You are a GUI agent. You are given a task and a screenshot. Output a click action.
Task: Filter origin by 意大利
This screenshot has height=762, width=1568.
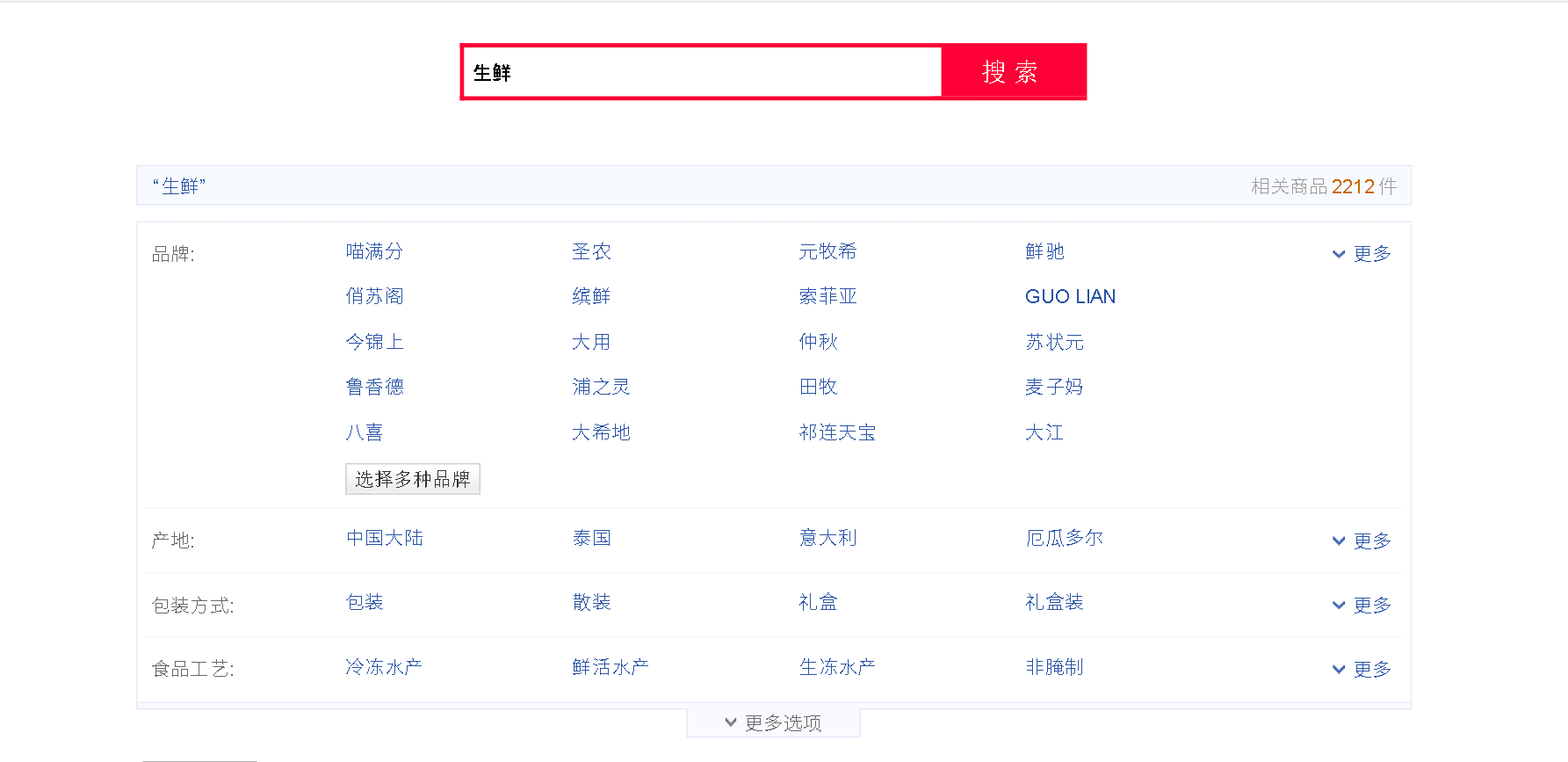click(827, 538)
